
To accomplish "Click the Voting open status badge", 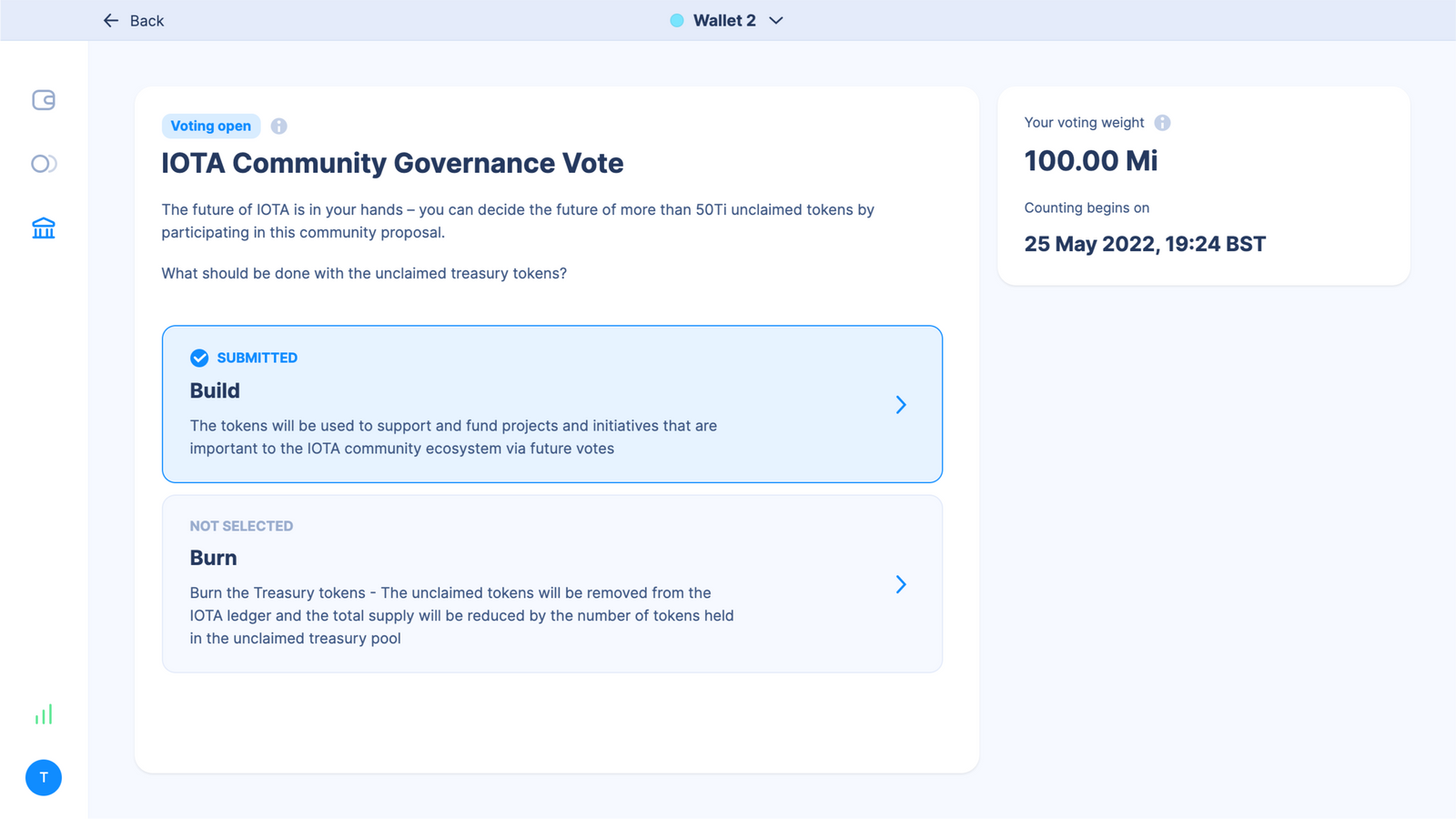I will [211, 126].
